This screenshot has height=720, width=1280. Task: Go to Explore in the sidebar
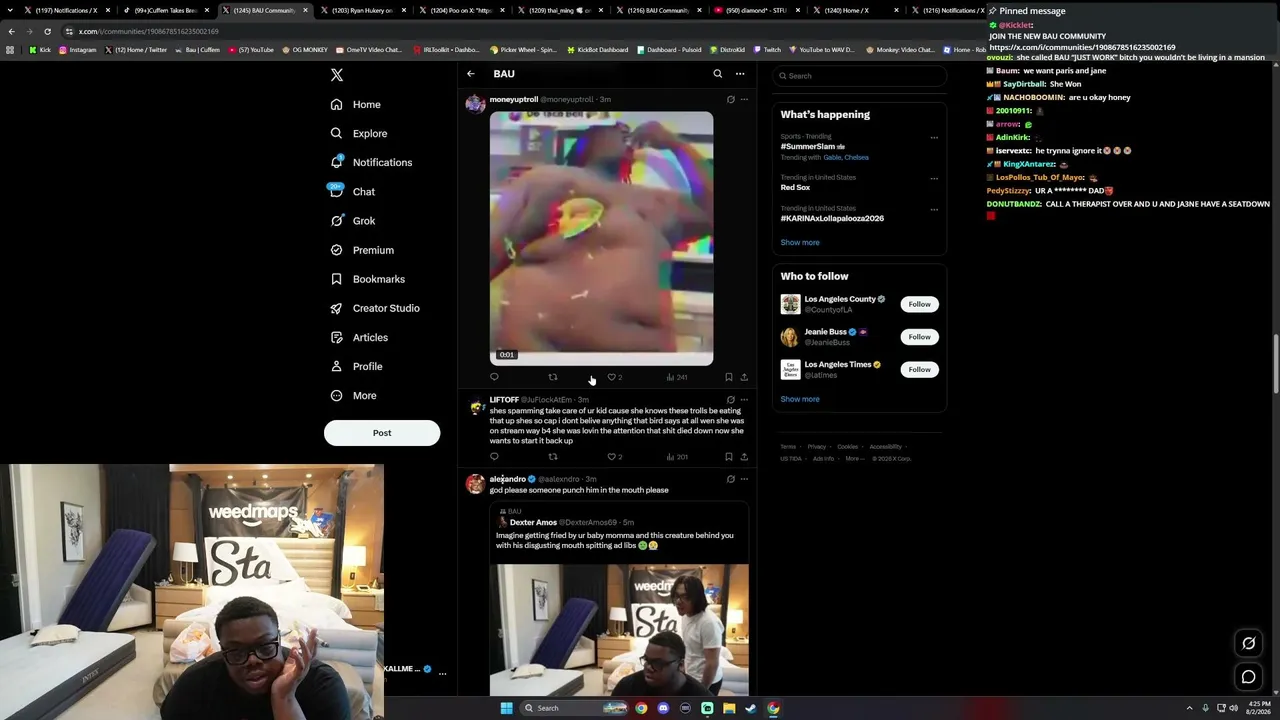[x=358, y=133]
